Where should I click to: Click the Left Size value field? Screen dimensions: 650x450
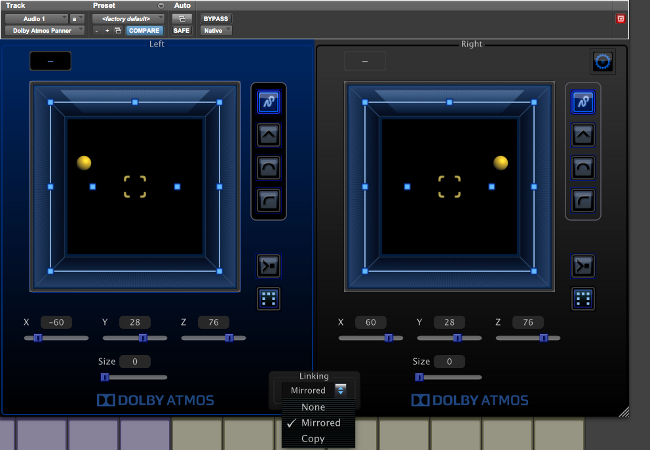click(x=135, y=361)
